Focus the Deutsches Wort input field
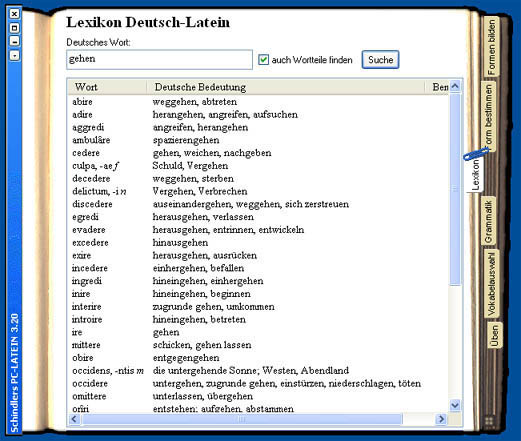The height and width of the screenshot is (441, 521). [159, 60]
